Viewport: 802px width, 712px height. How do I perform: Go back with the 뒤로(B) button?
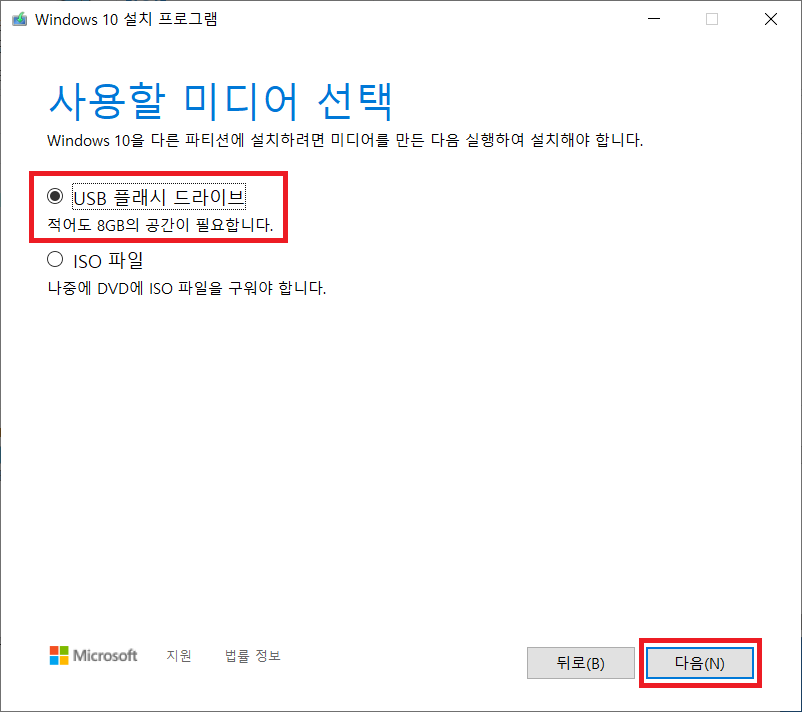pos(581,663)
